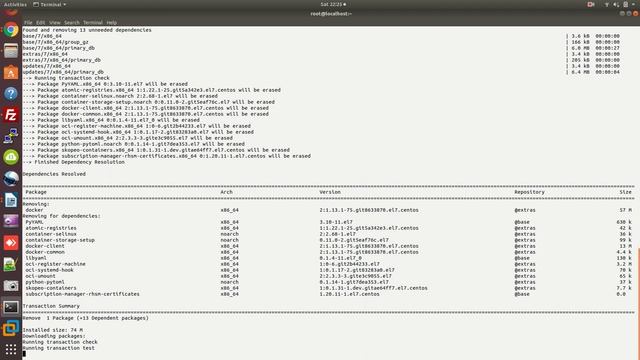Click 'subscription-manager-rhsm-certificates' in the table
640x360 pixels.
[x=82, y=294]
